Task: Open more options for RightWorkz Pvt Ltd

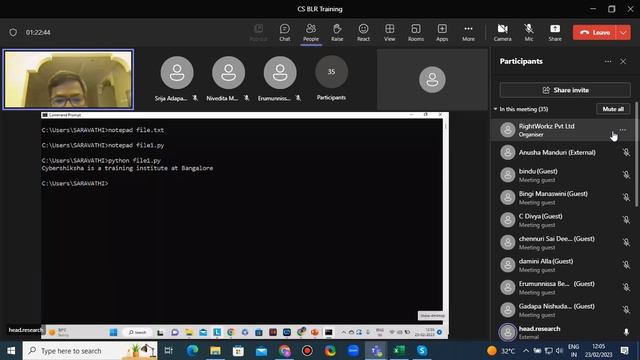Action: point(622,130)
